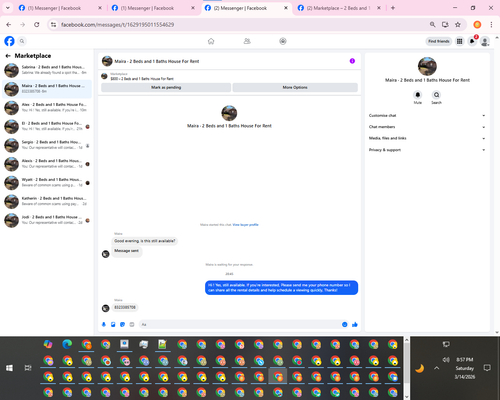Open the site information icon in address bar
Viewport: 500px width, 400px height.
pyautogui.click(x=53, y=24)
